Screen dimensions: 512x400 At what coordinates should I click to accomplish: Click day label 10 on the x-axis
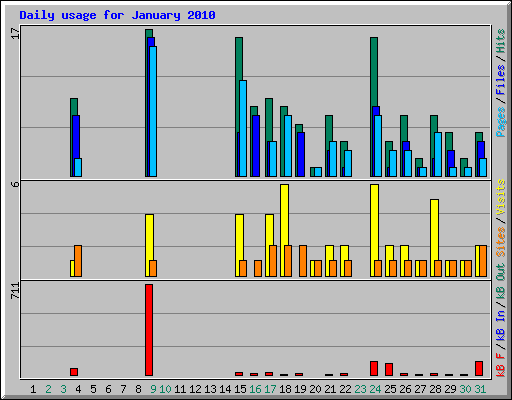pos(165,389)
